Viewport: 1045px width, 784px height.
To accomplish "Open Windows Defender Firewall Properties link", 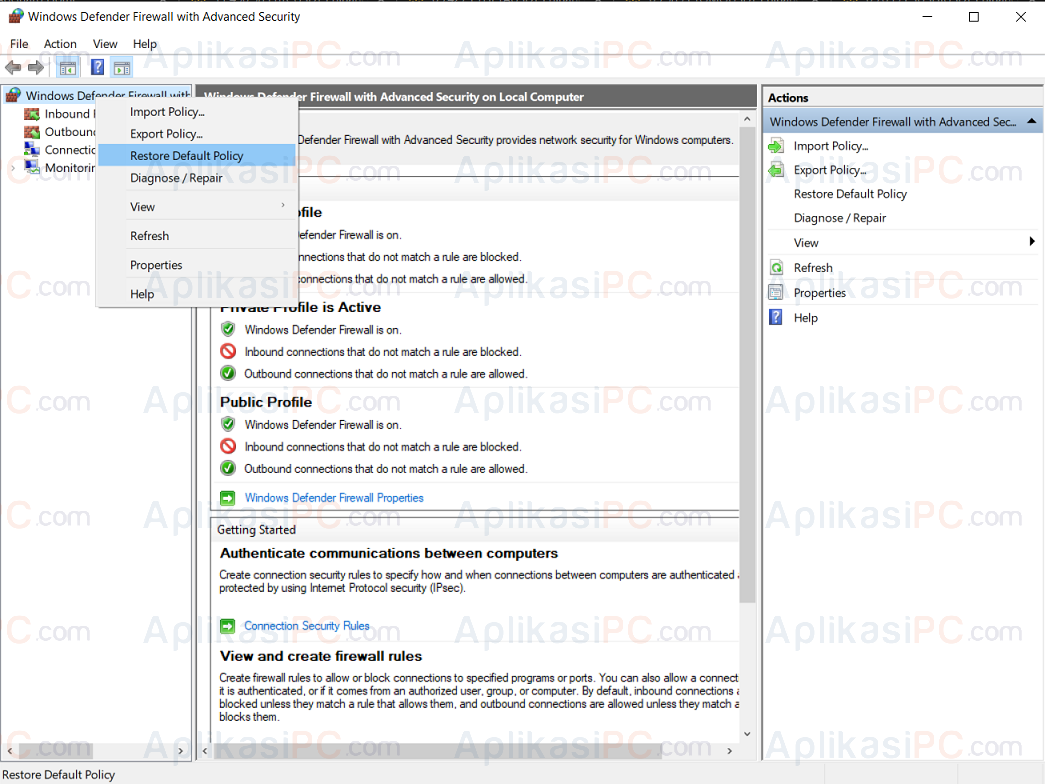I will tap(334, 498).
